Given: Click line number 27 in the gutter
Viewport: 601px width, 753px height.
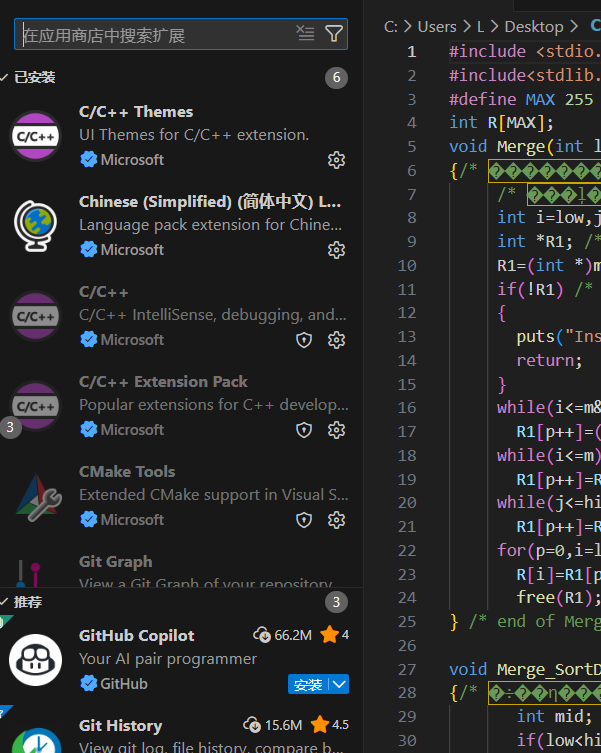Looking at the screenshot, I should (407, 669).
